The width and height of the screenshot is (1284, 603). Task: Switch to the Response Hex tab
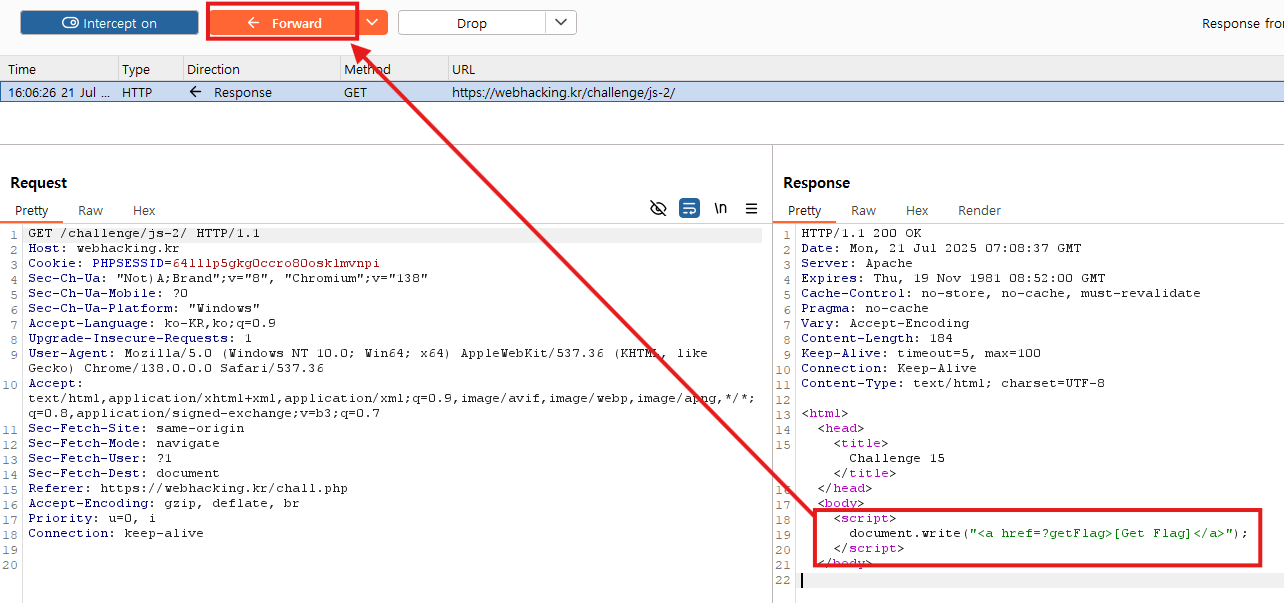917,210
